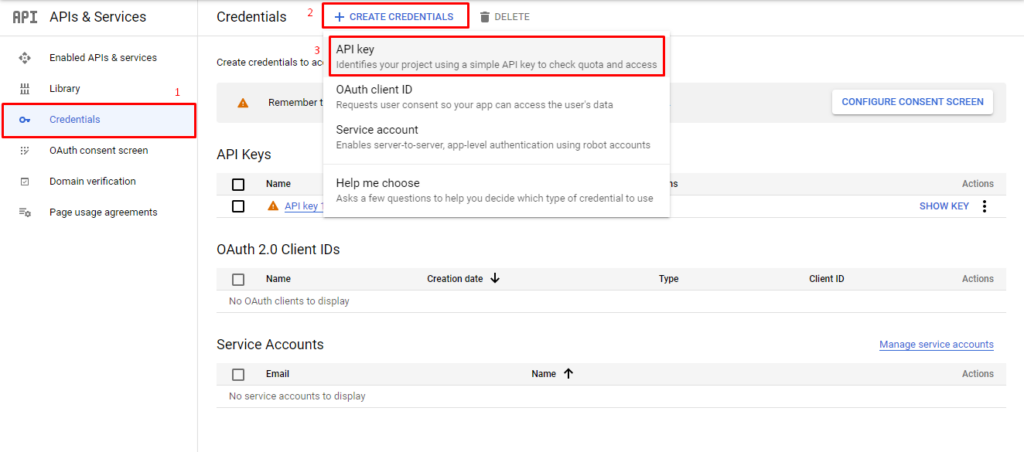The height and width of the screenshot is (452, 1024).
Task: Click the Type column header in the OAuth table
Action: coord(669,279)
